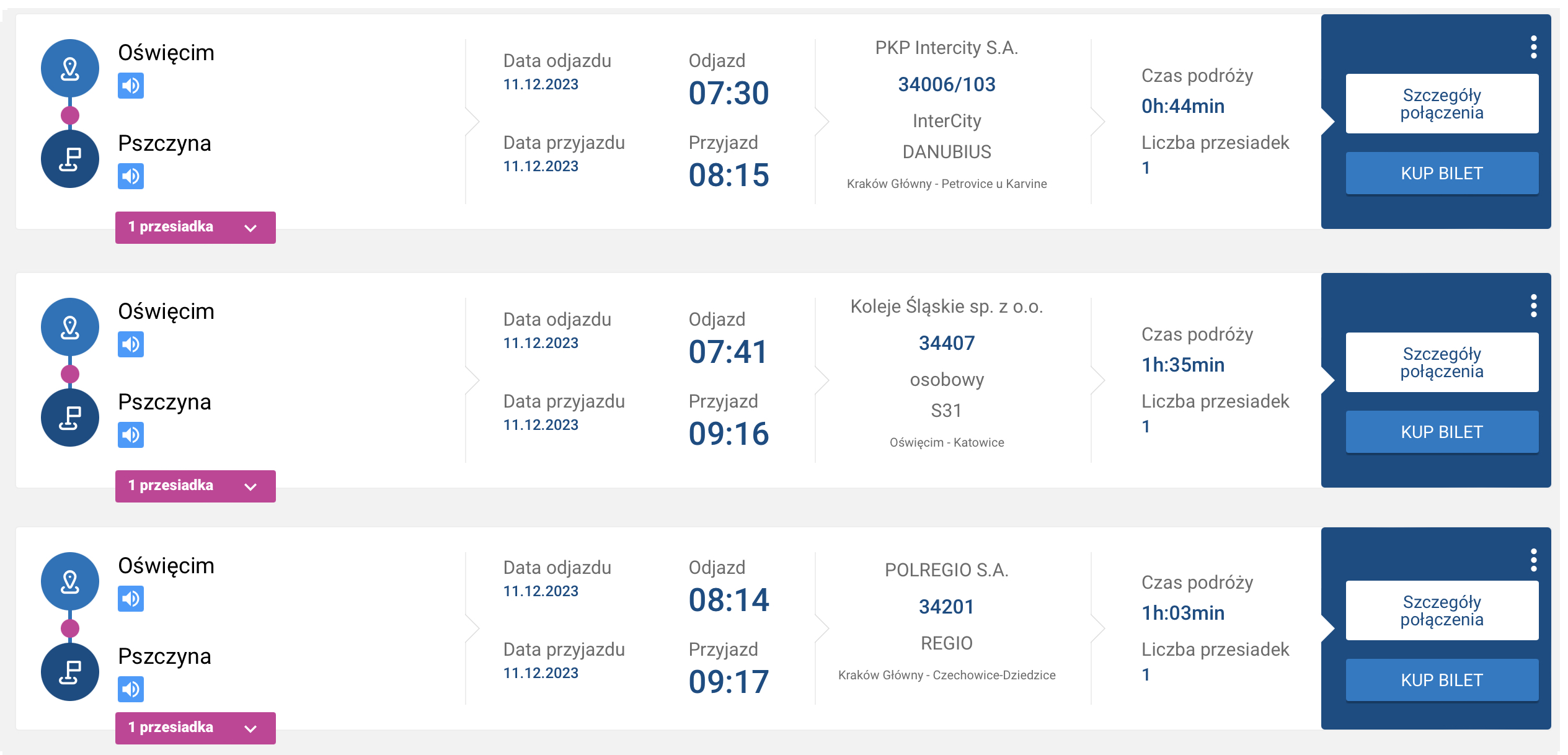Open Szczegóły połączenia for train 34407
Viewport: 1568px width, 755px height.
point(1442,362)
